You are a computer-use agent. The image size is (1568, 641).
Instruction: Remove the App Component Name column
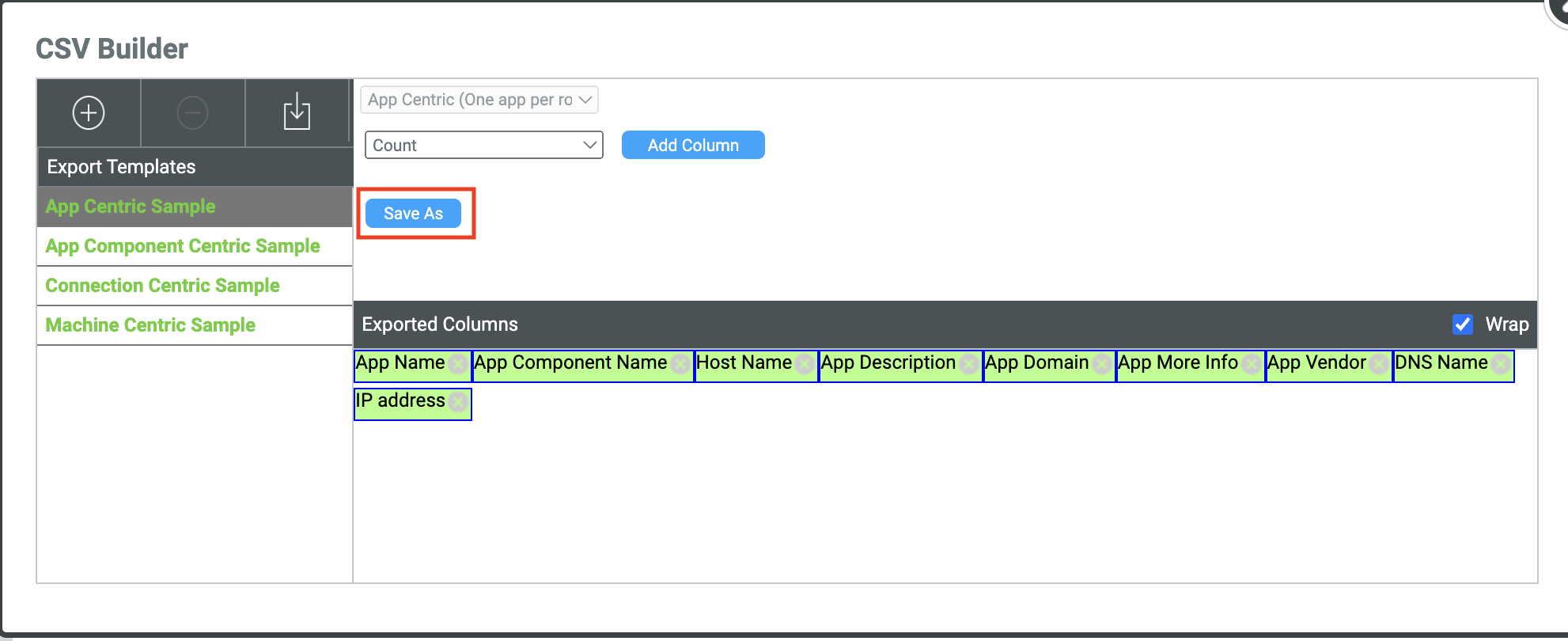pos(680,364)
